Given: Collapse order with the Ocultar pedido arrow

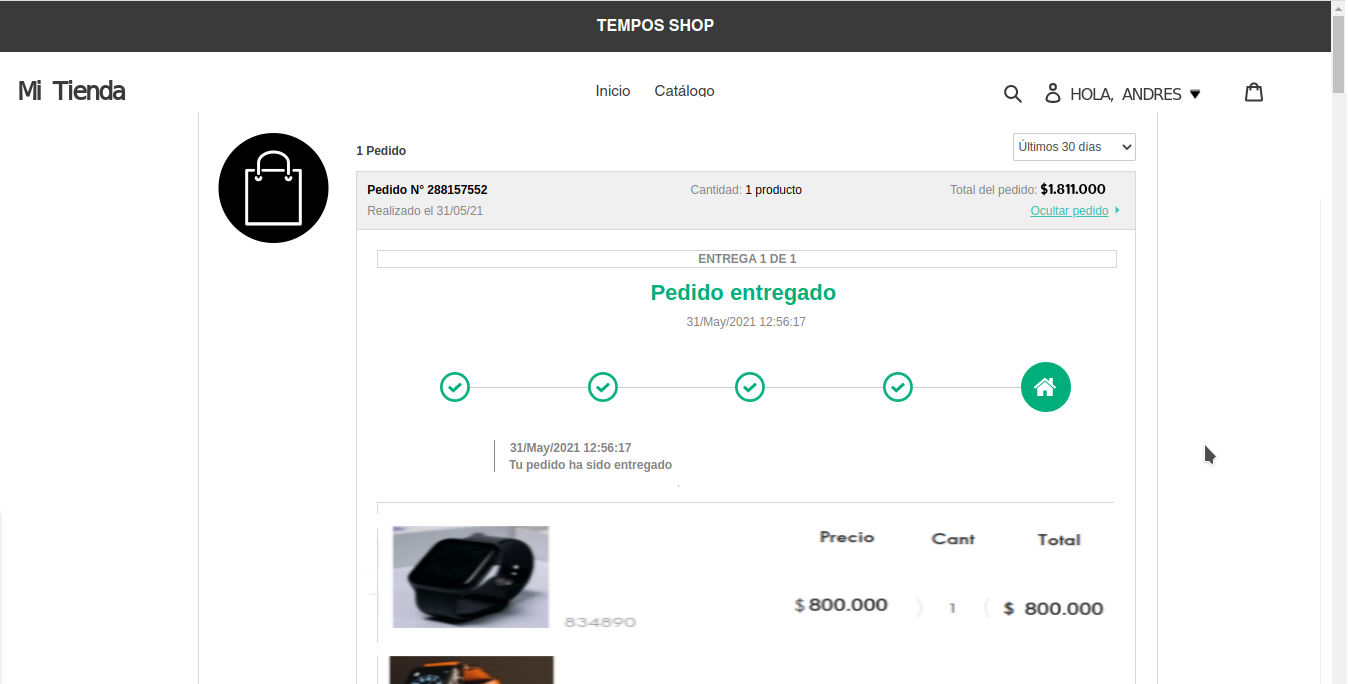Looking at the screenshot, I should (x=1117, y=211).
